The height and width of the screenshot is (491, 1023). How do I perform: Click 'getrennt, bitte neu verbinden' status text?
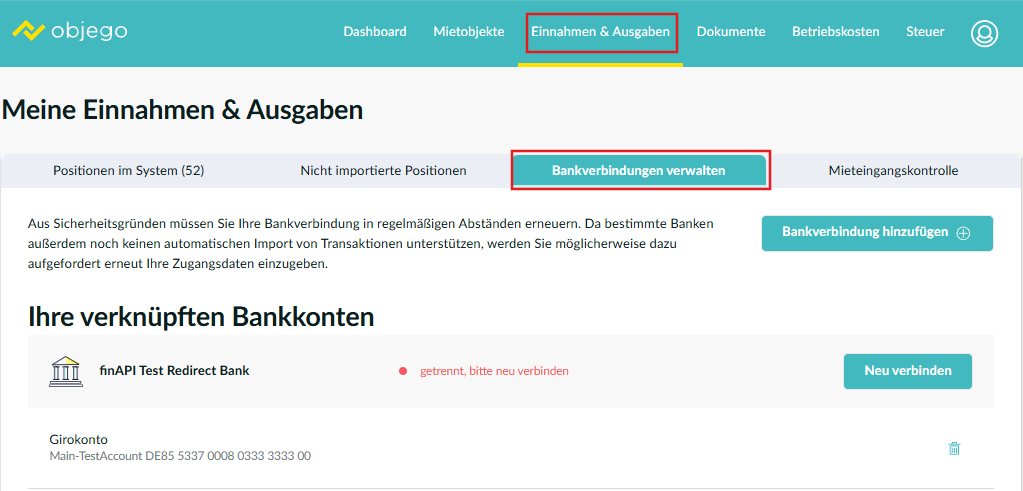point(494,371)
